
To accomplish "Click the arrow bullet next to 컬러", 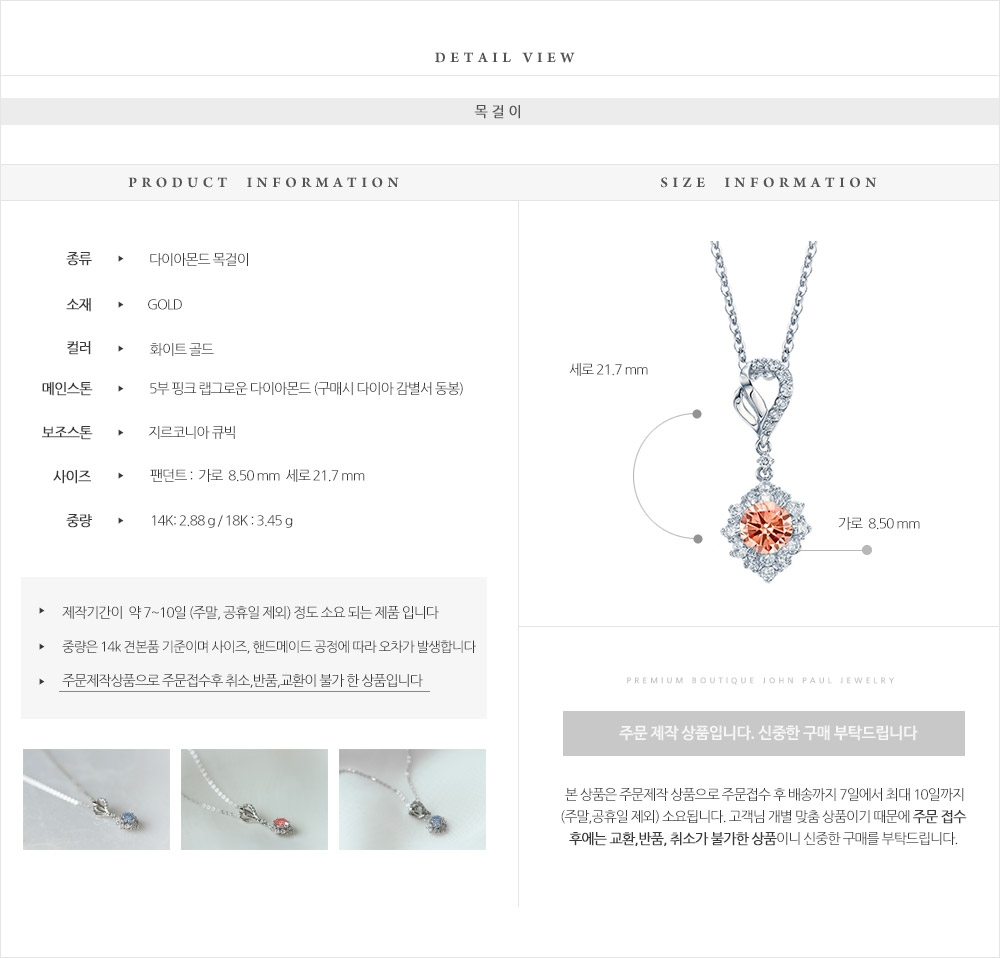I will (x=121, y=348).
